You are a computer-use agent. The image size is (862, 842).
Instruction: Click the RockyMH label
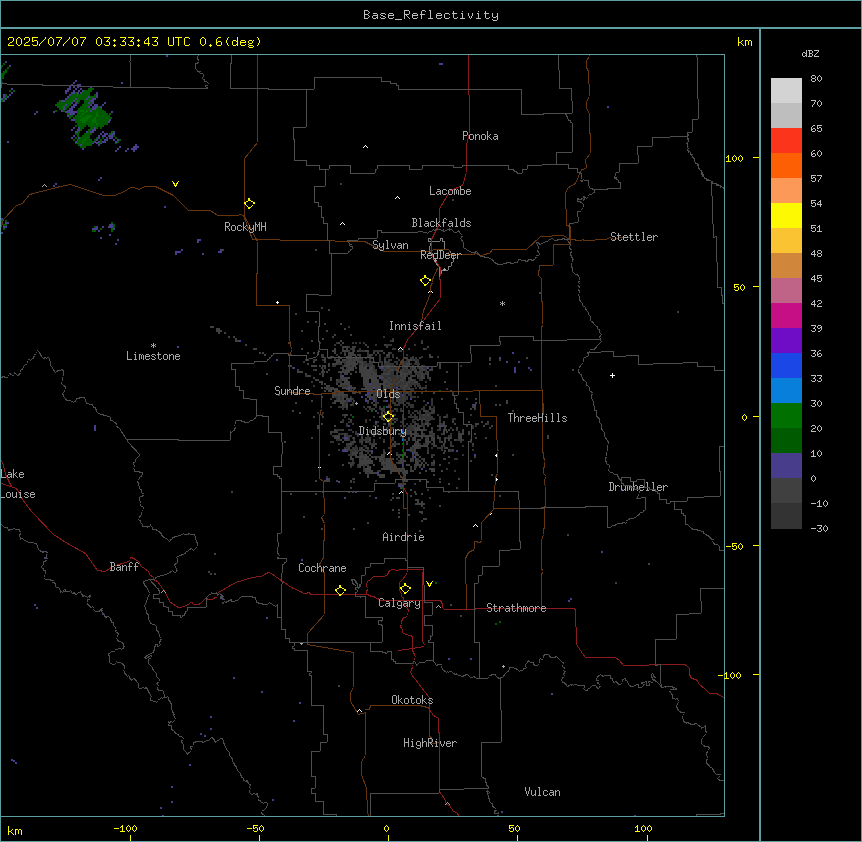coord(245,227)
